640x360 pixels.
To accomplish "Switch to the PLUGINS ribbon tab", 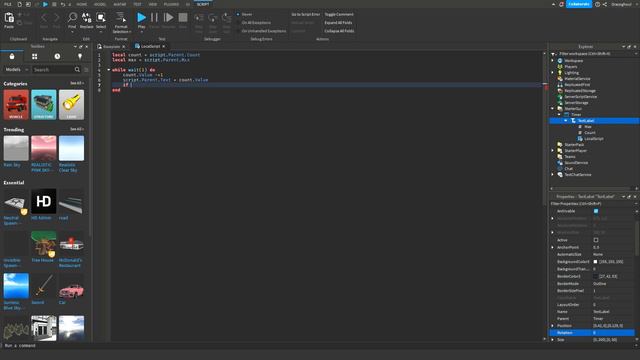I will pyautogui.click(x=171, y=4).
